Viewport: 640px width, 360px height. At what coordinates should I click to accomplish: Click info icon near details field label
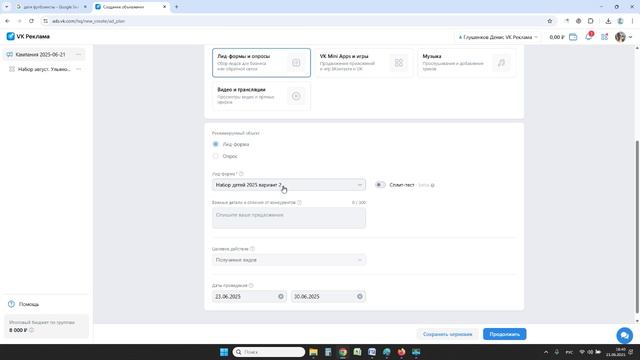pos(300,202)
